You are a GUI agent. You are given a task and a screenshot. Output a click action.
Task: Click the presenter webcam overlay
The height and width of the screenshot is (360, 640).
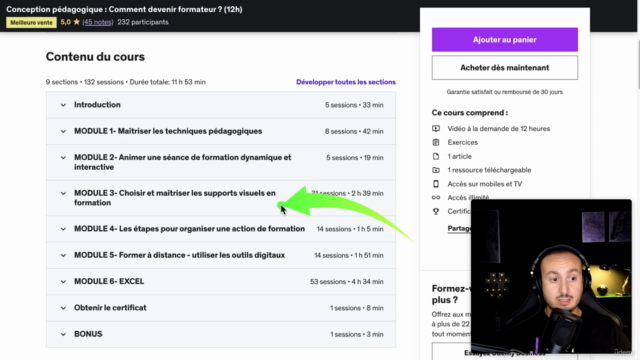(x=551, y=276)
